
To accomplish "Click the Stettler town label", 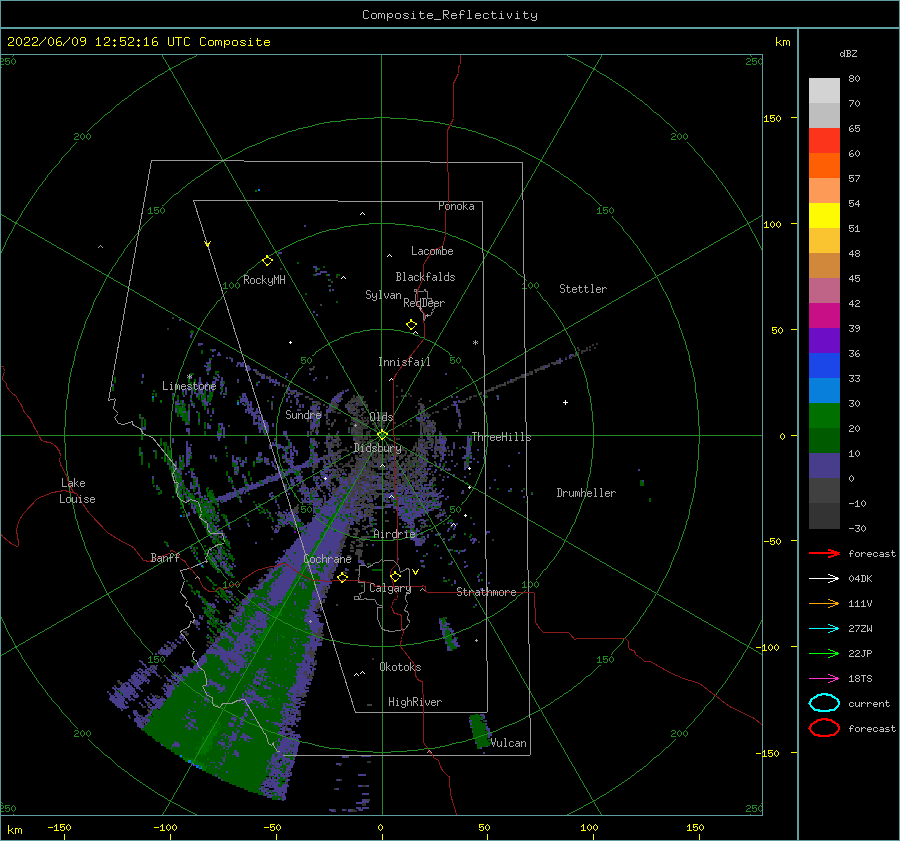I will click(x=583, y=289).
